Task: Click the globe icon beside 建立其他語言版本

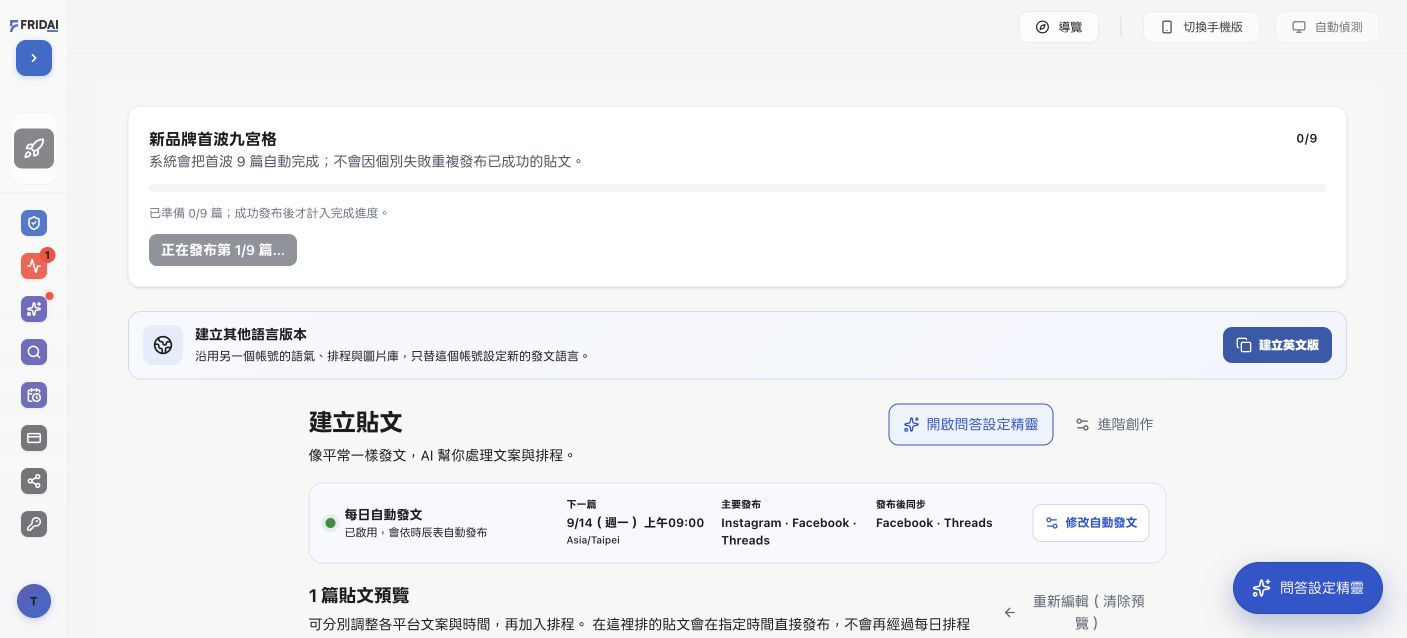Action: click(163, 345)
